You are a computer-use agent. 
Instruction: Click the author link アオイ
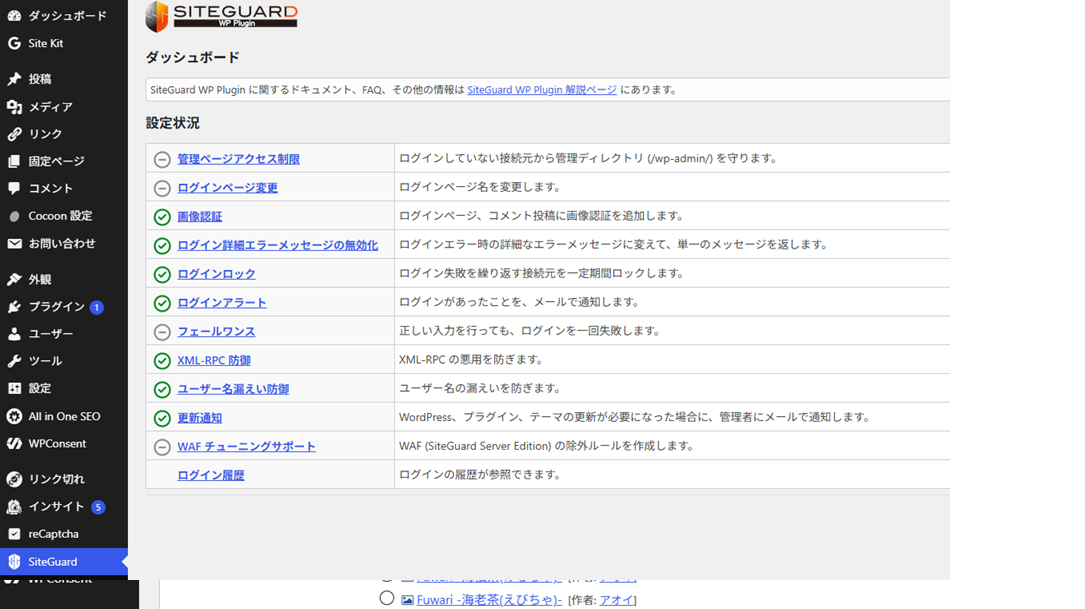click(617, 600)
